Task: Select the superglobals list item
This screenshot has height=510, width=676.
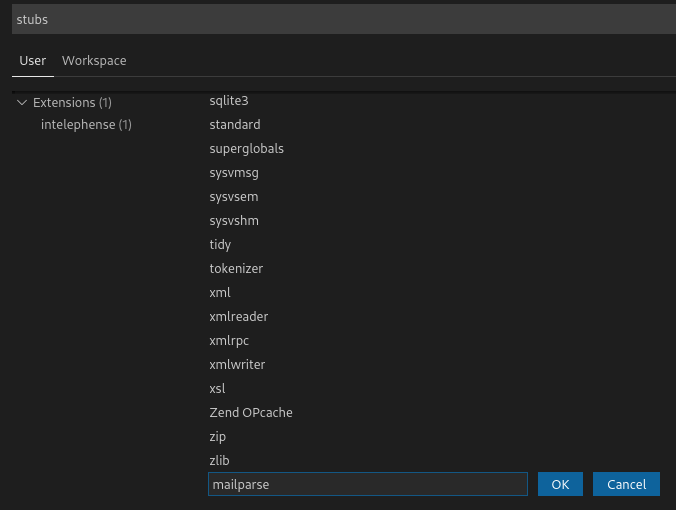Action: pyautogui.click(x=247, y=149)
